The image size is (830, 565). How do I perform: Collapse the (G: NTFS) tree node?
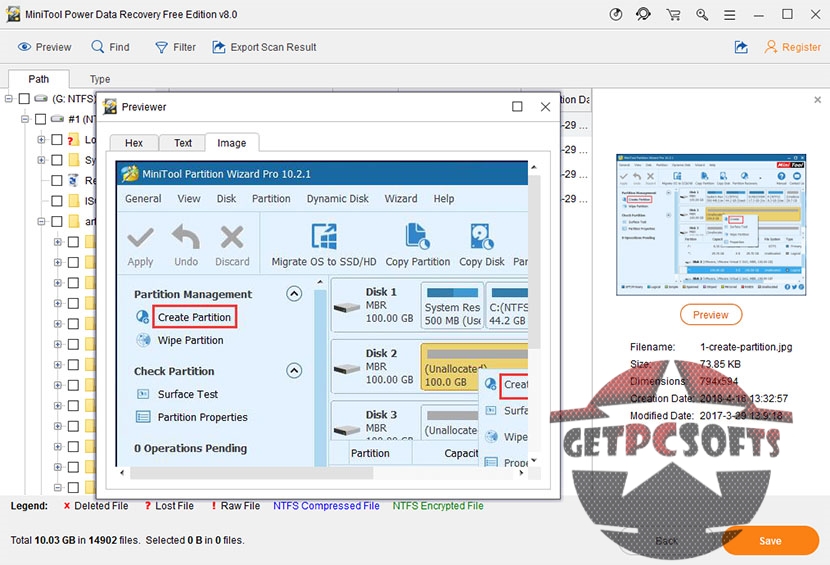tap(8, 98)
